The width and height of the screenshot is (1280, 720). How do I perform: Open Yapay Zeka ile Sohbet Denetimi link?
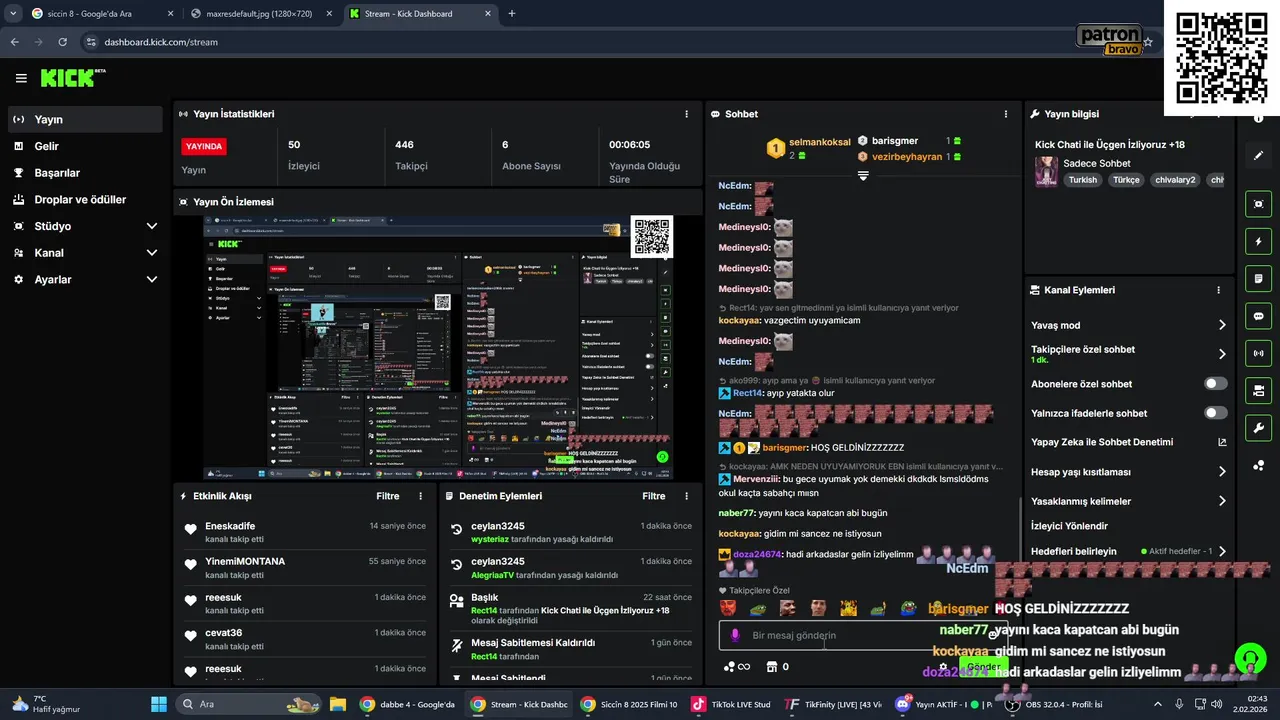1128,442
